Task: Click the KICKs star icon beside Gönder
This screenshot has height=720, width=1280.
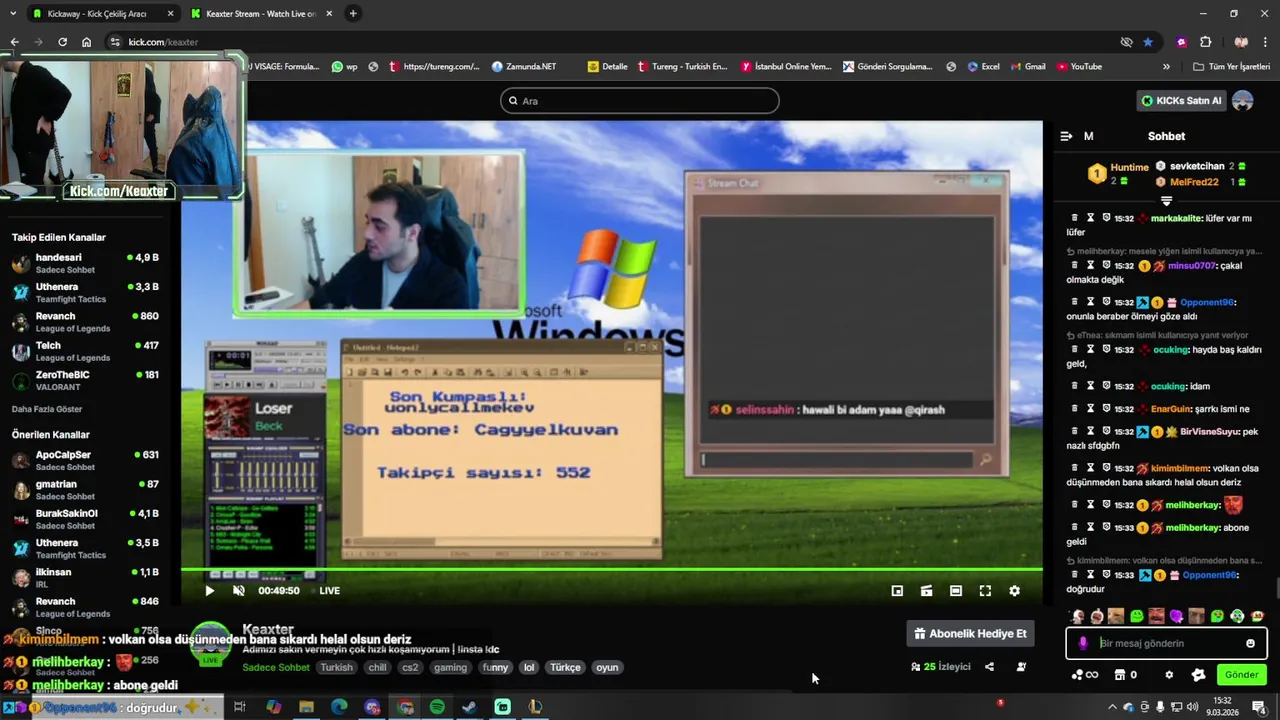Action: click(1198, 675)
